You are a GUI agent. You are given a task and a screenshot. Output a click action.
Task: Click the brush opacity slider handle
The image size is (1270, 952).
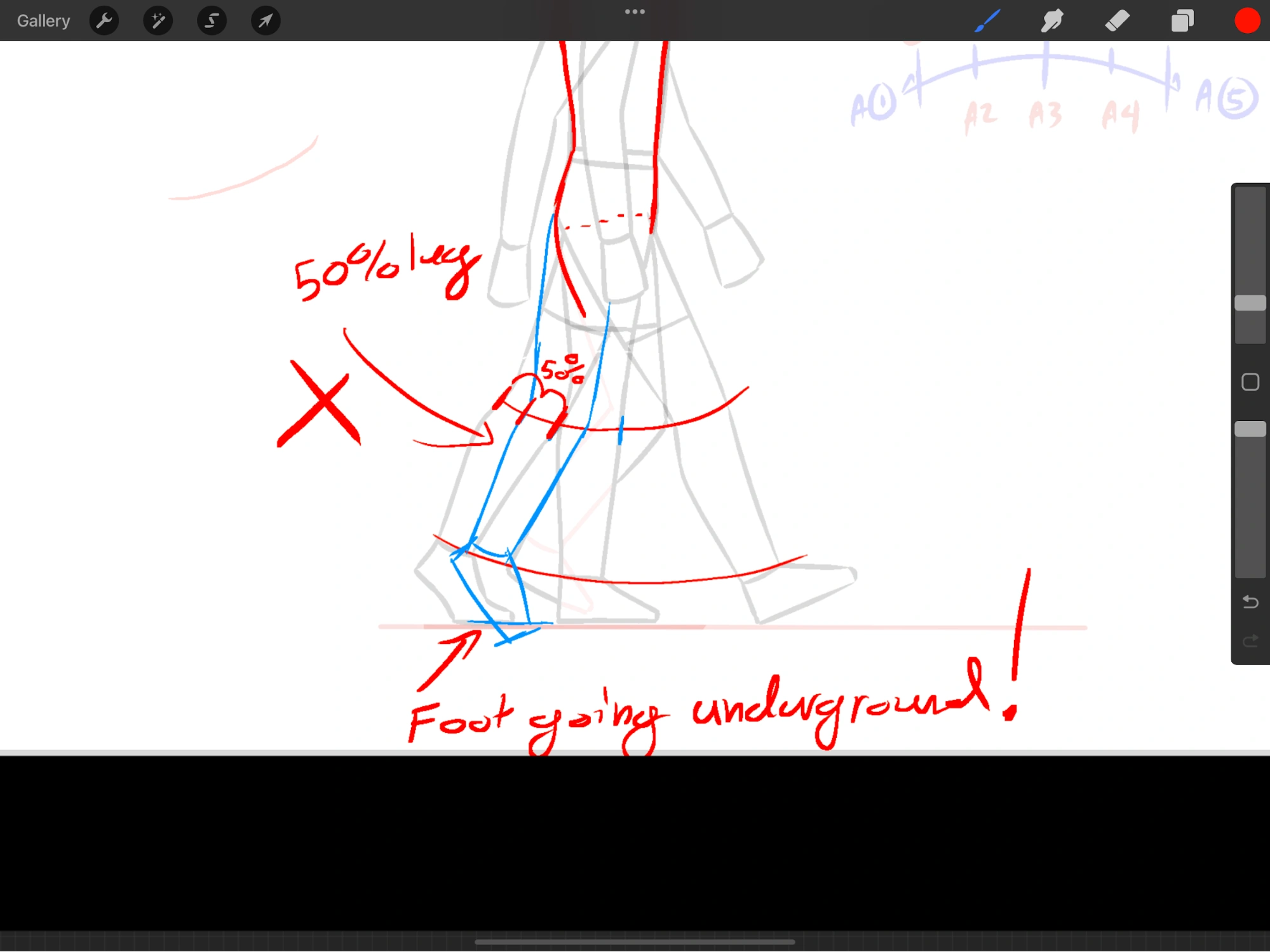(1250, 429)
